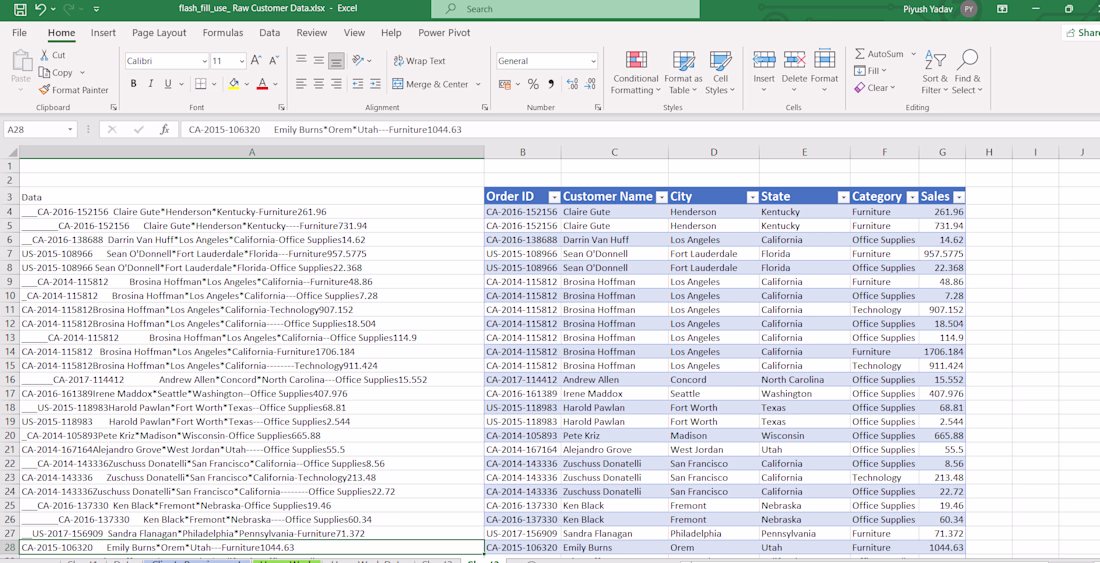
Task: Open the Power Pivot tab
Action: [x=444, y=33]
